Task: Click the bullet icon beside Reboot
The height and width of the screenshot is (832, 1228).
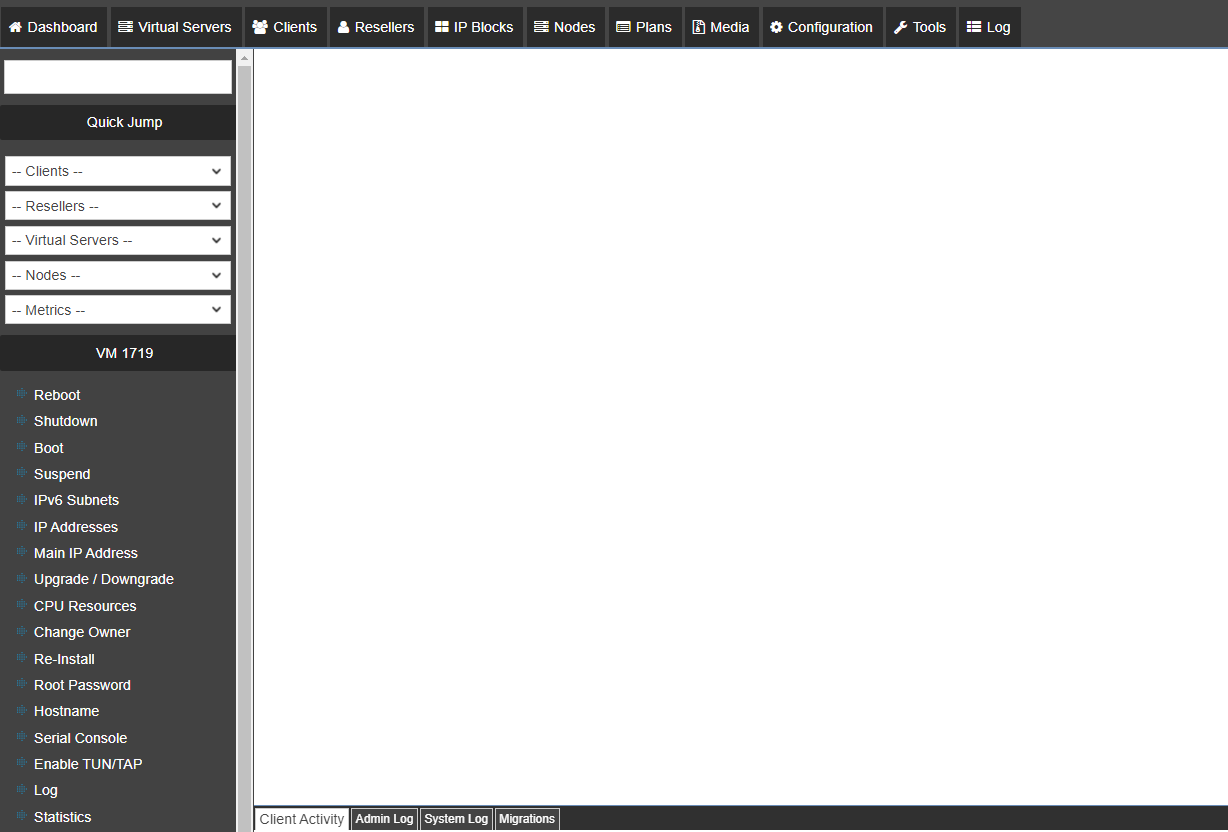Action: pyautogui.click(x=22, y=393)
